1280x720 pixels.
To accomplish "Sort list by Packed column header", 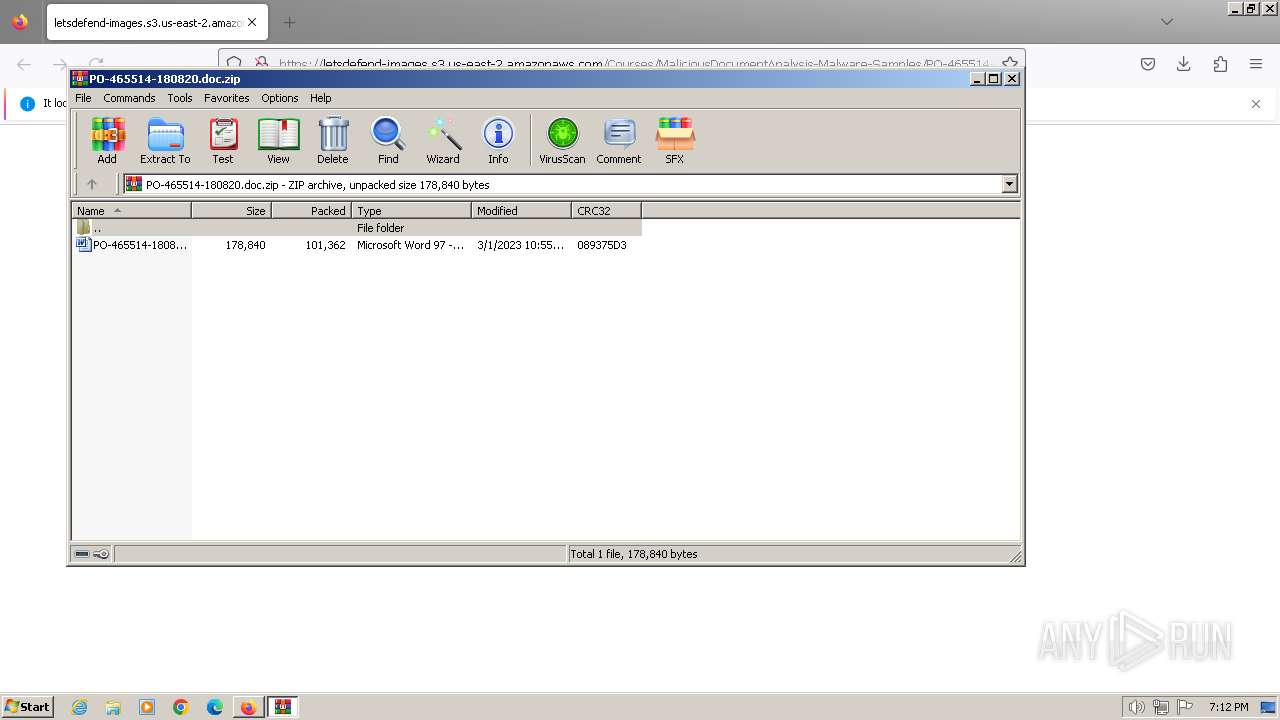I will point(311,210).
